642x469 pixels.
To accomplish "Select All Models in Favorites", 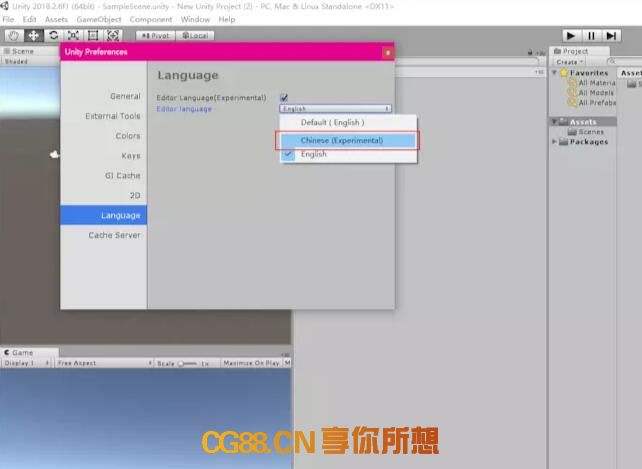I will (x=592, y=93).
